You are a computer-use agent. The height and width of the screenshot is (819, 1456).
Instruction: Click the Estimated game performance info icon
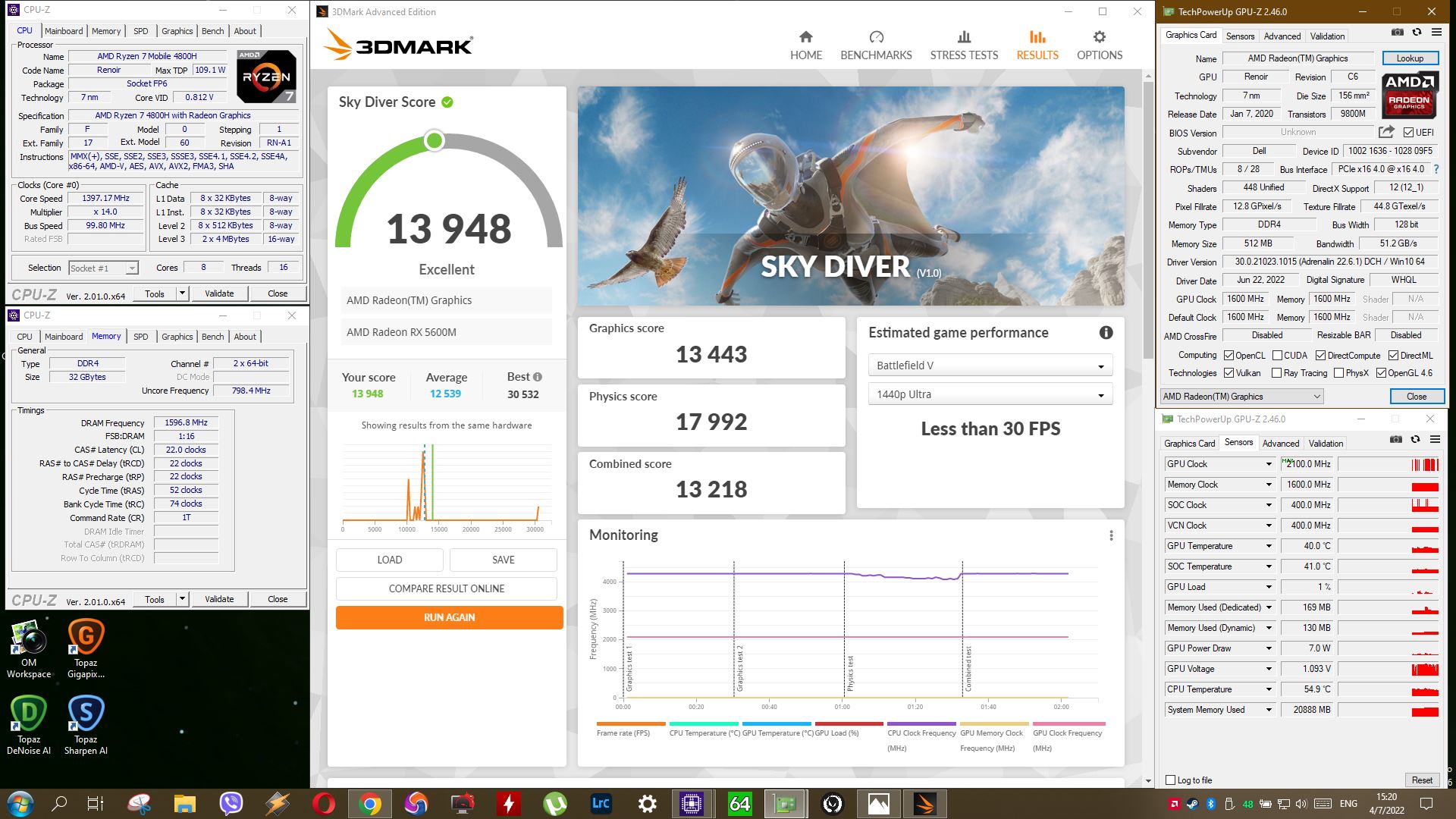pos(1106,332)
